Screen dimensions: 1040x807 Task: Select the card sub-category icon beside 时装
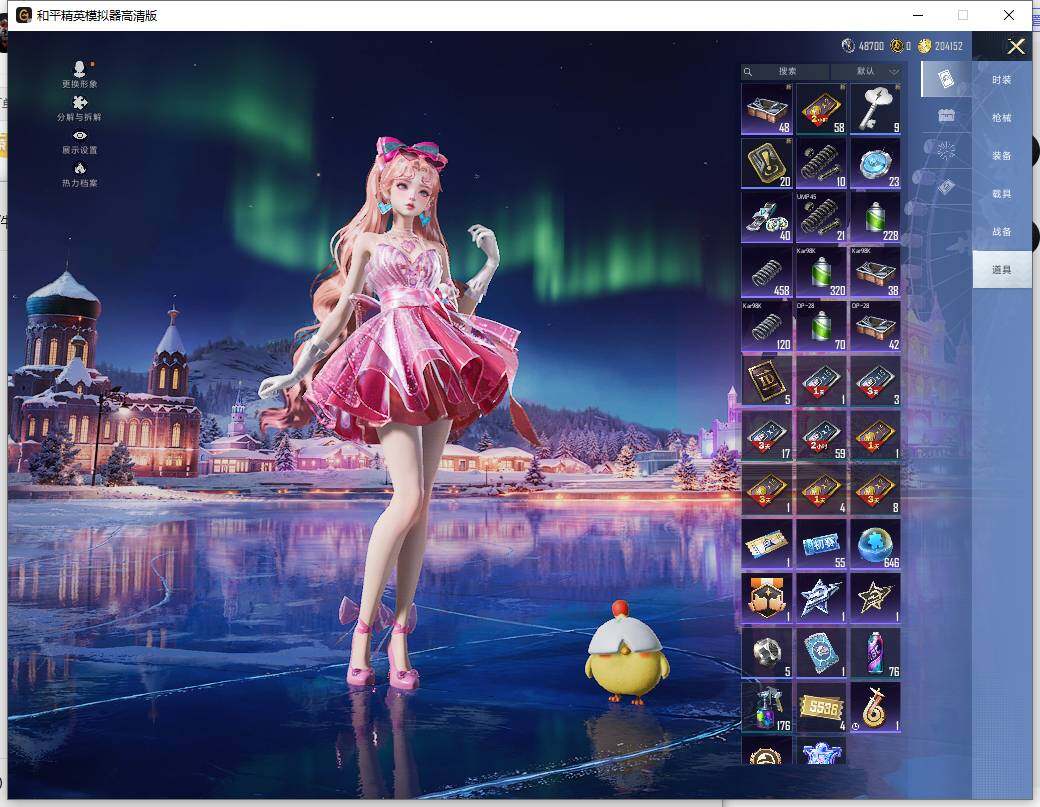(946, 80)
